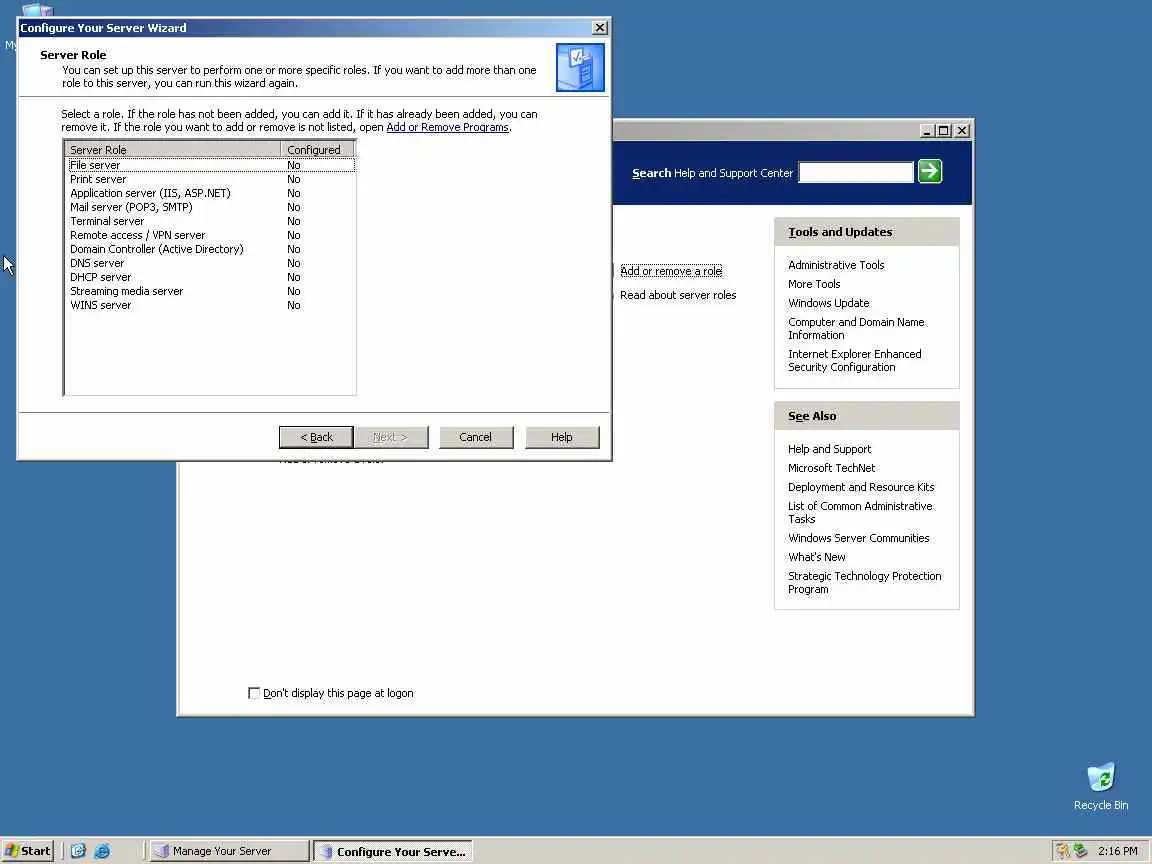Select Mail server (POP3, SMTP) row
Viewport: 1152px width, 864px height.
212,207
